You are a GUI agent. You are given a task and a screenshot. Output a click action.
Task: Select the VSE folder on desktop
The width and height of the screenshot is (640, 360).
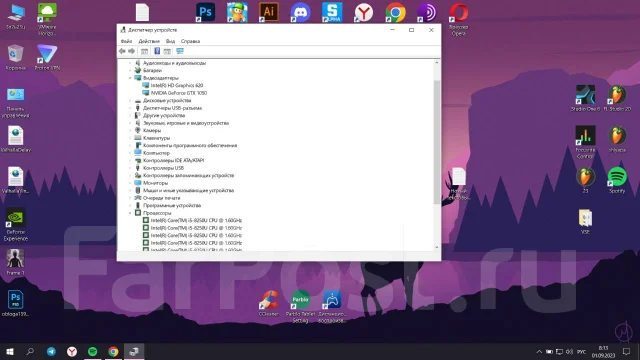coord(585,222)
